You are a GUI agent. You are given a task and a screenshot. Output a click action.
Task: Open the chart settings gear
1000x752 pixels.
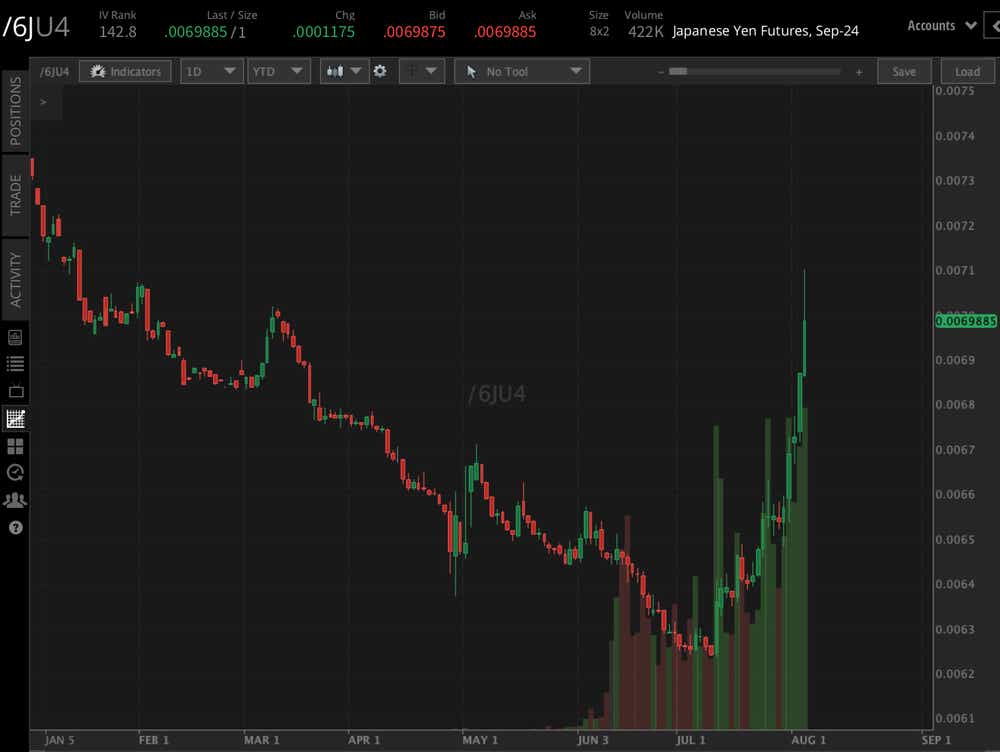380,71
